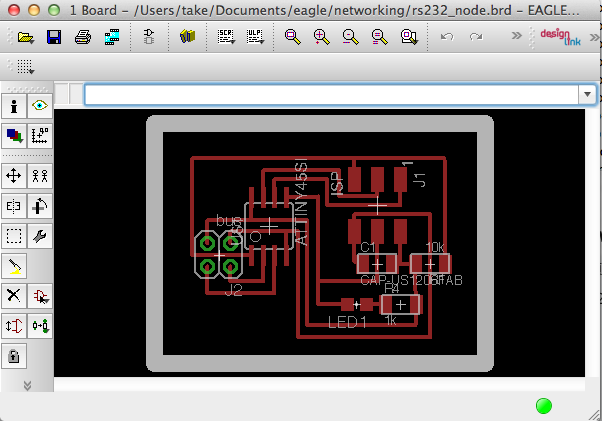Undo the last action
The height and width of the screenshot is (421, 602).
coord(447,37)
